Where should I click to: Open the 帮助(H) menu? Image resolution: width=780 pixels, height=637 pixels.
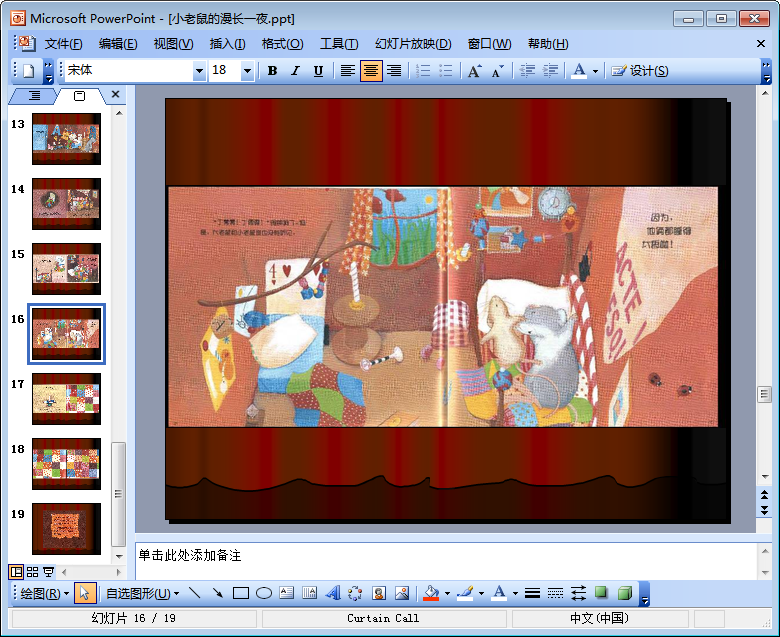(548, 44)
